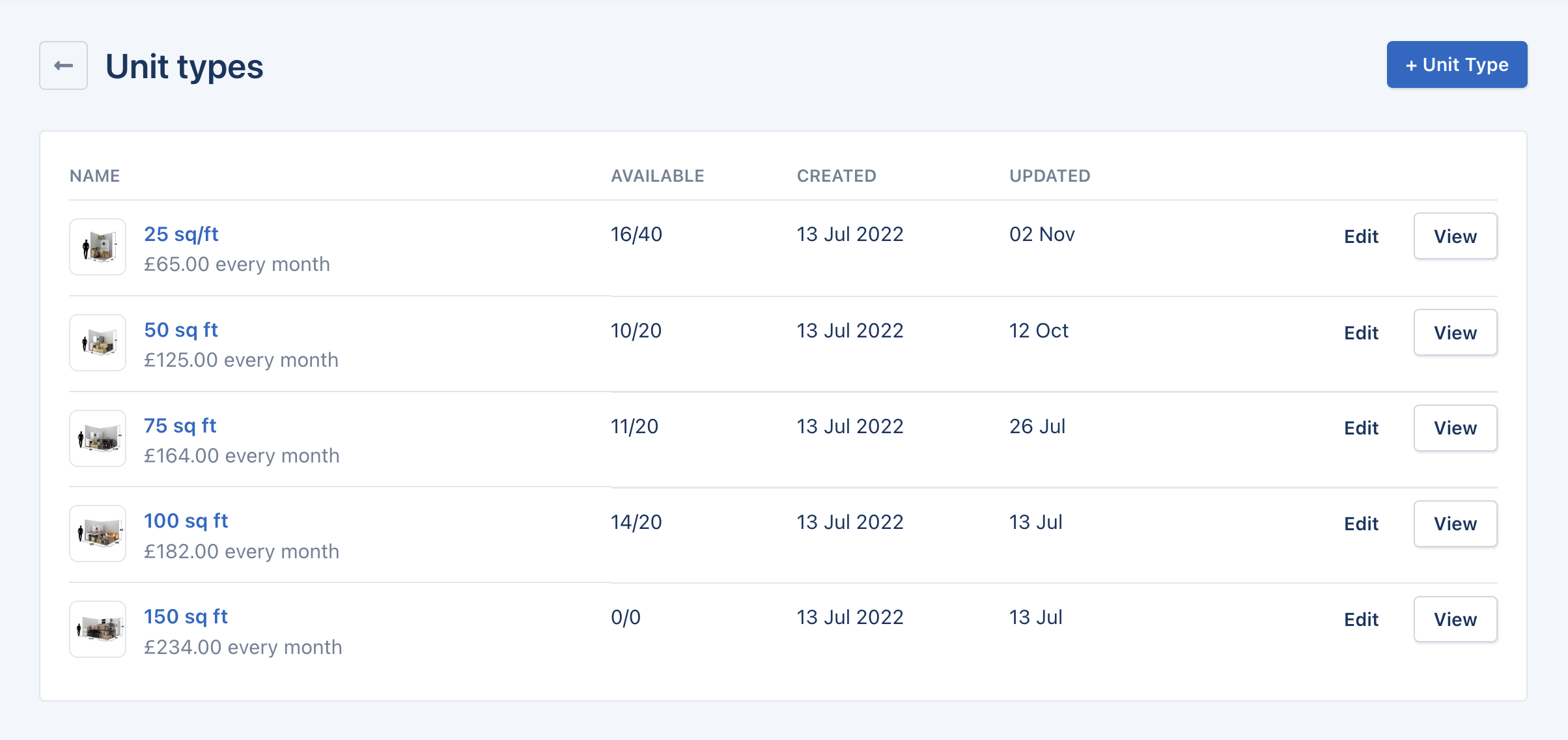Screen dimensions: 1568x740
Task: Open the 75 sq ft unit type link
Action: 180,425
